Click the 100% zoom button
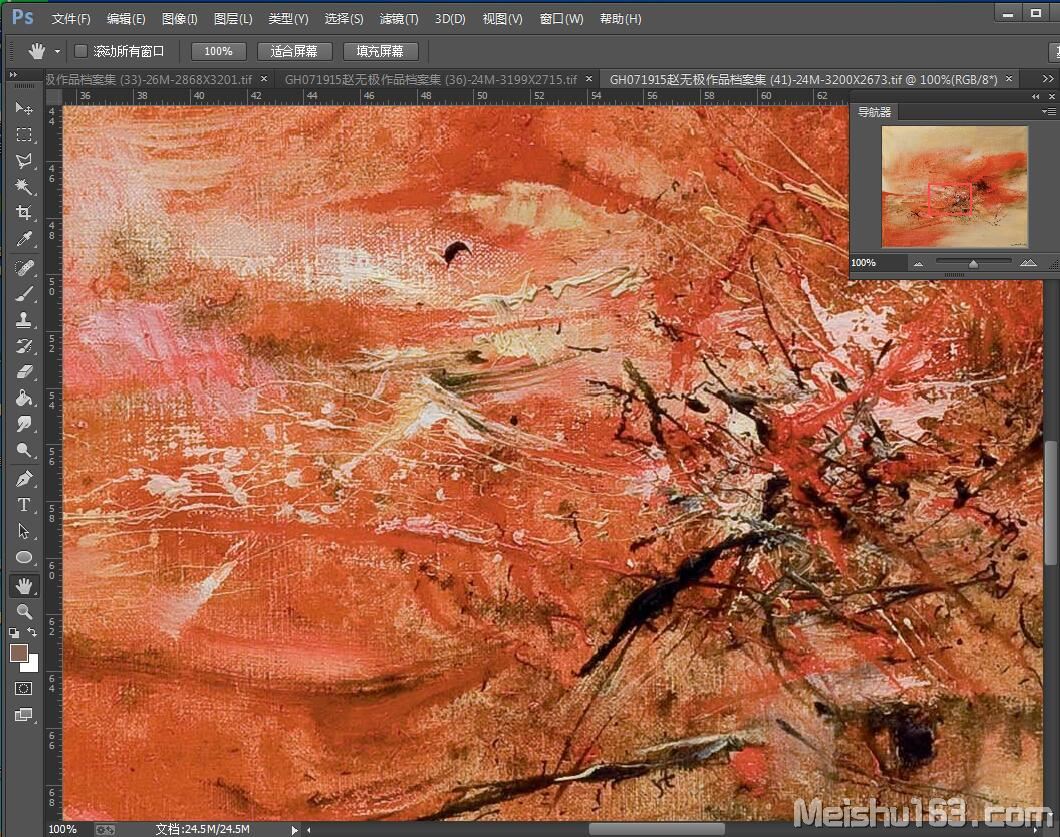 (218, 51)
